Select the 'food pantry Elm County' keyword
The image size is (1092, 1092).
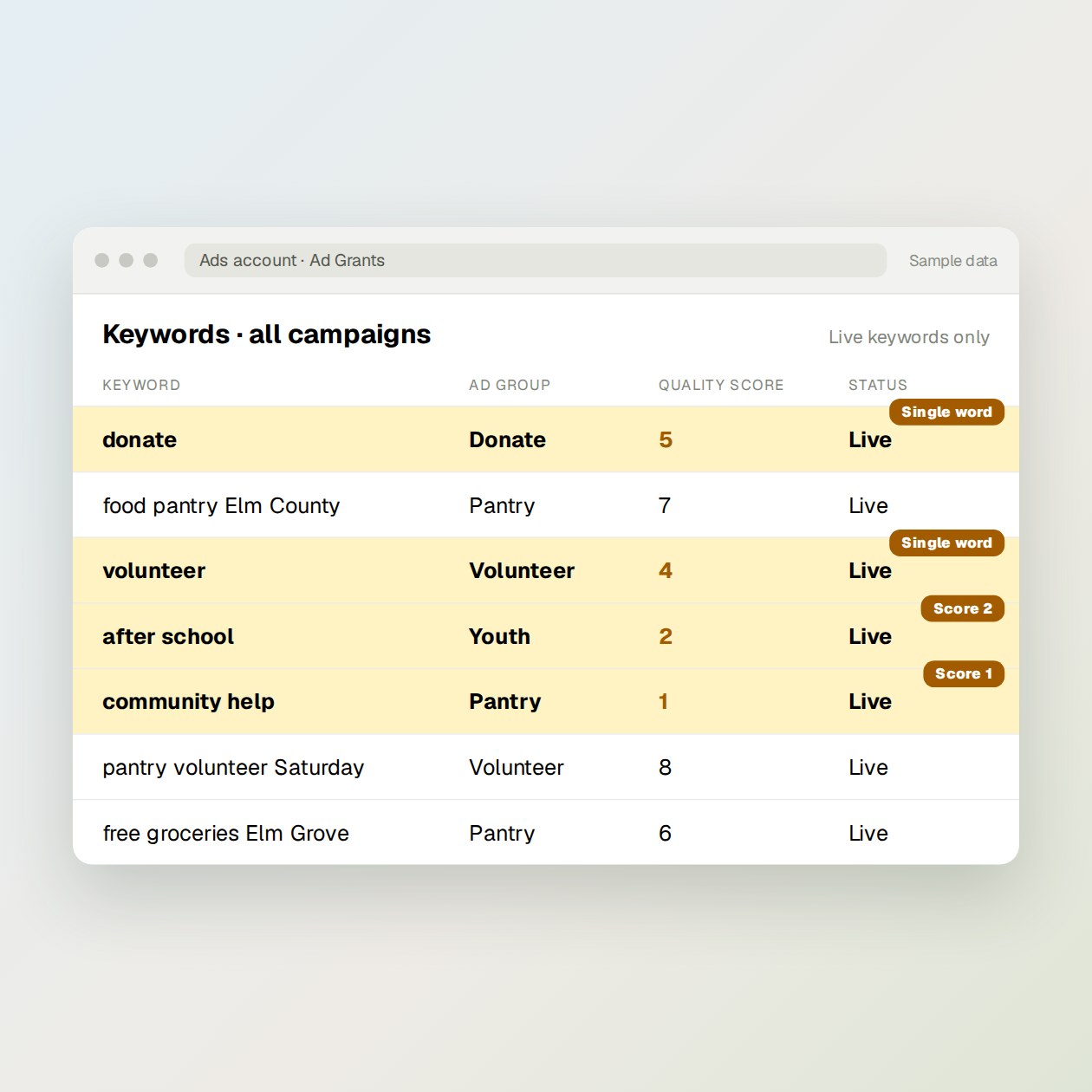pyautogui.click(x=221, y=505)
